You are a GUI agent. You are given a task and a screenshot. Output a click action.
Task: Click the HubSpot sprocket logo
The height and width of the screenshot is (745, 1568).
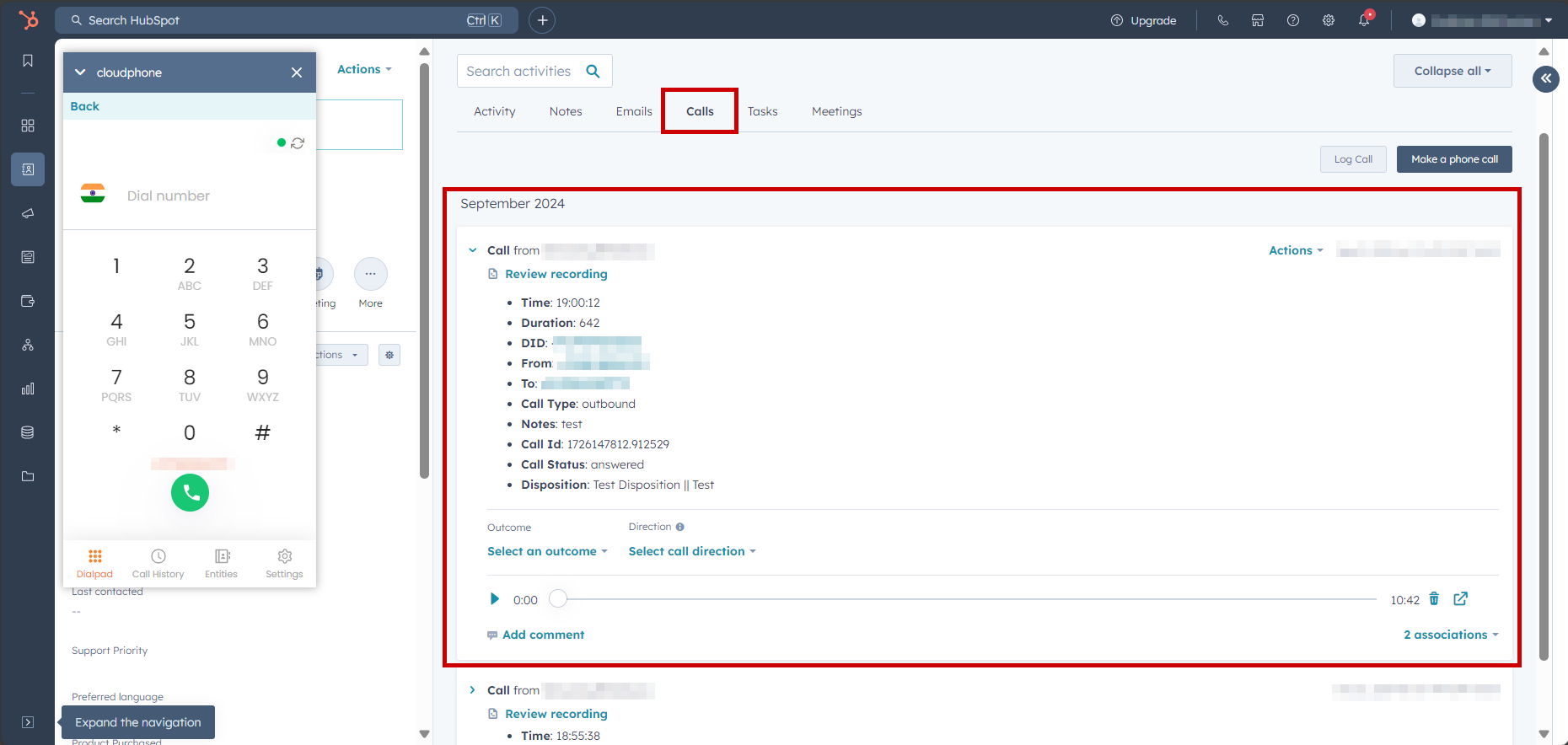tap(29, 19)
